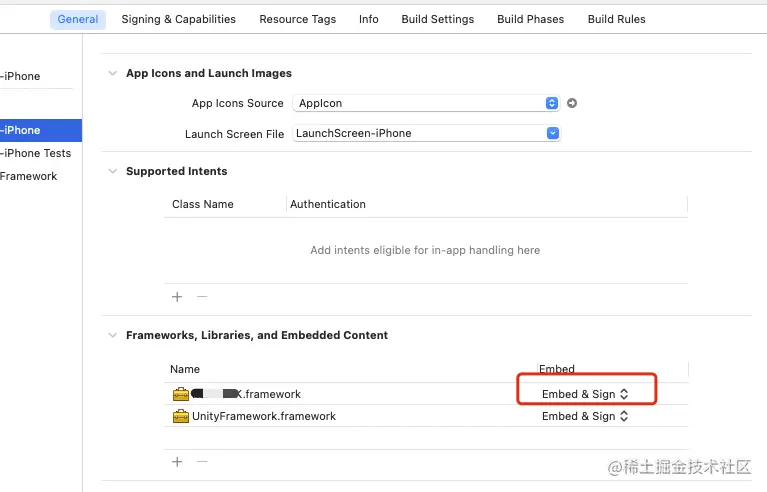Remove intent with the minus button
This screenshot has height=492, width=767.
tap(201, 297)
